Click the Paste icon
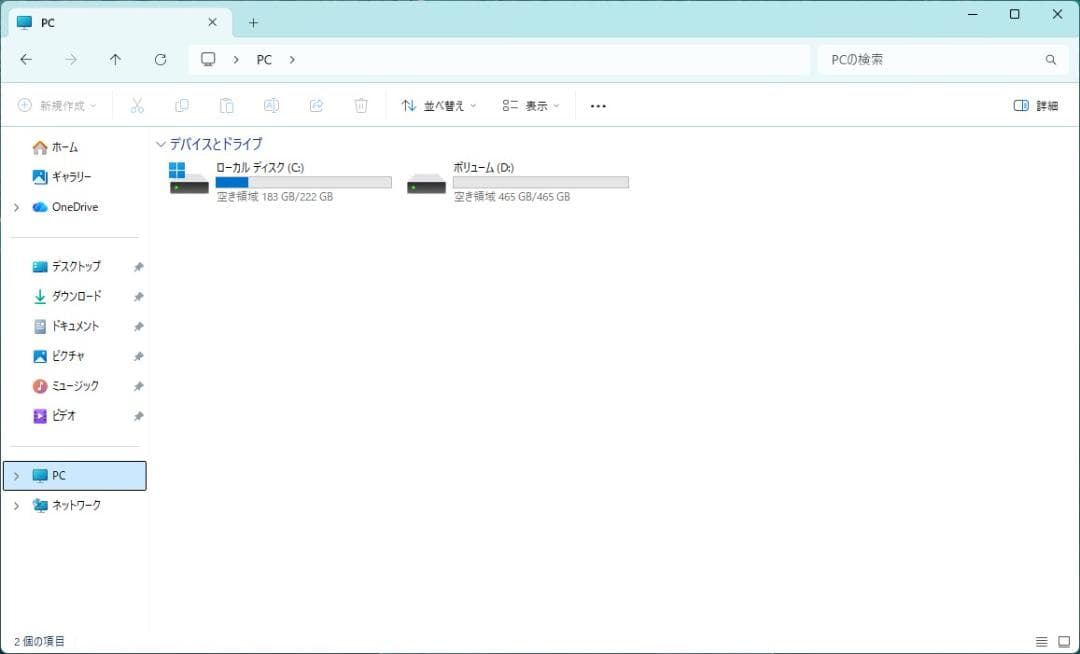1080x654 pixels. [x=227, y=105]
